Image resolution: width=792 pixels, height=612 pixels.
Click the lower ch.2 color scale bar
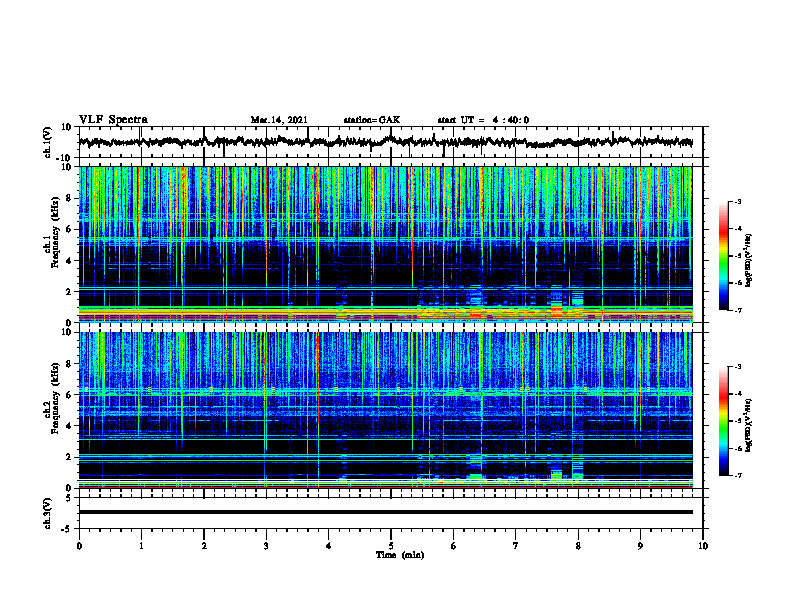coord(723,421)
